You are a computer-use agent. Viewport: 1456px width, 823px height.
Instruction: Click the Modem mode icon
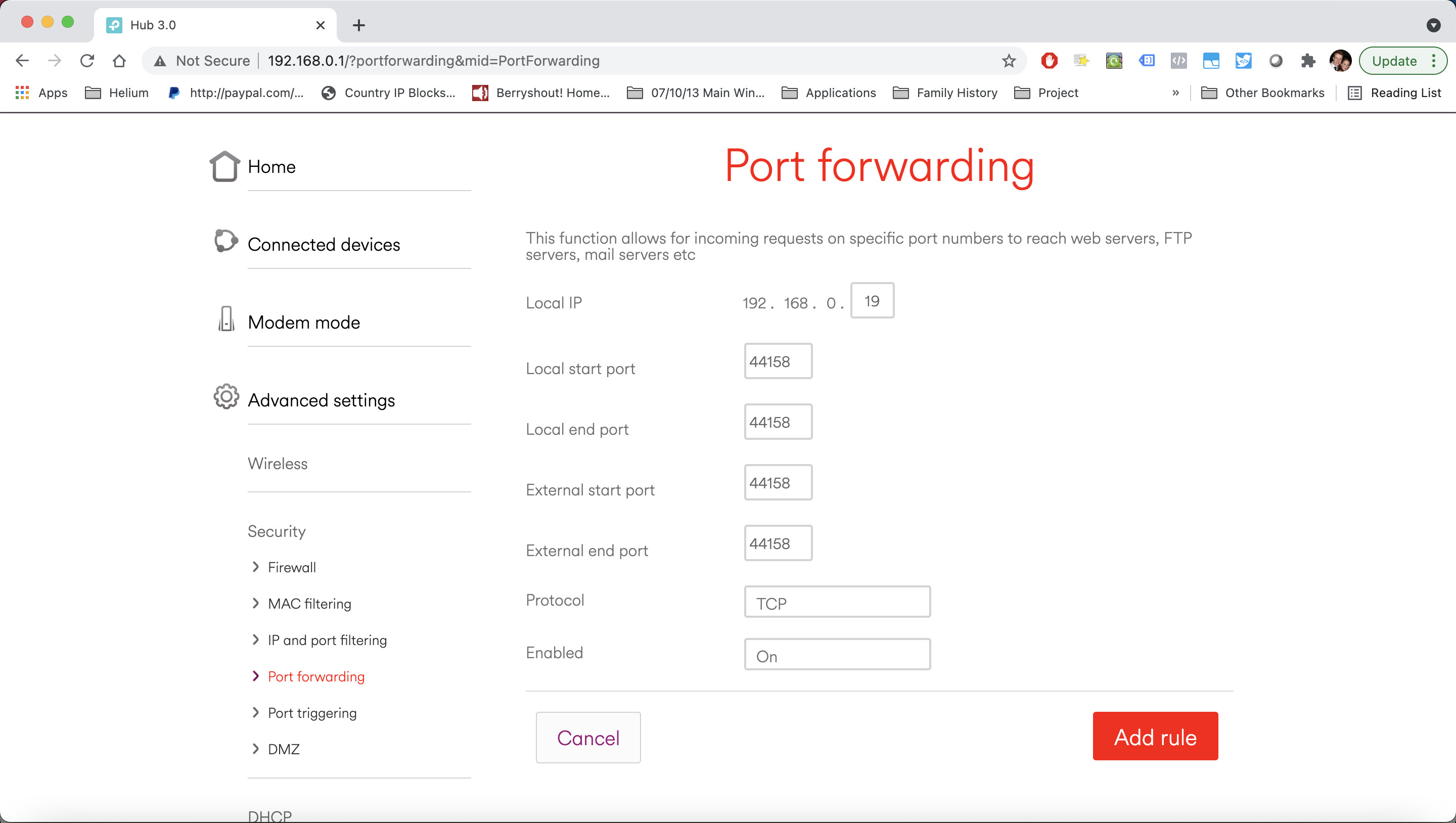(226, 319)
